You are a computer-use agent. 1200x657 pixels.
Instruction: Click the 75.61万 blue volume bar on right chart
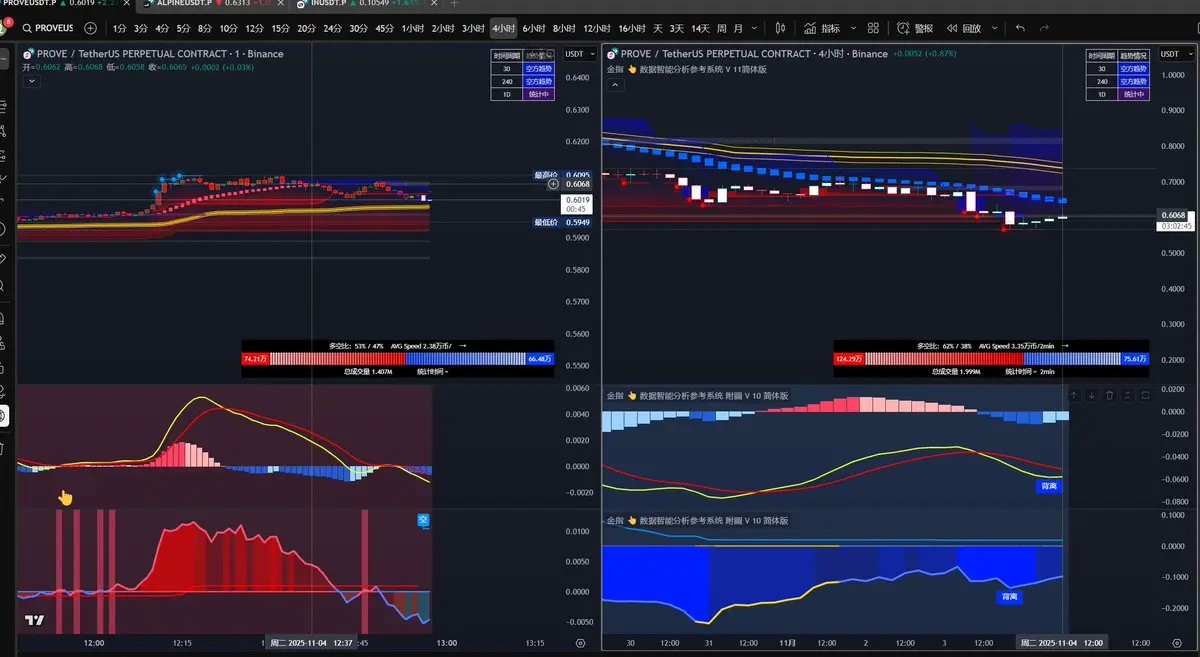(x=1133, y=359)
